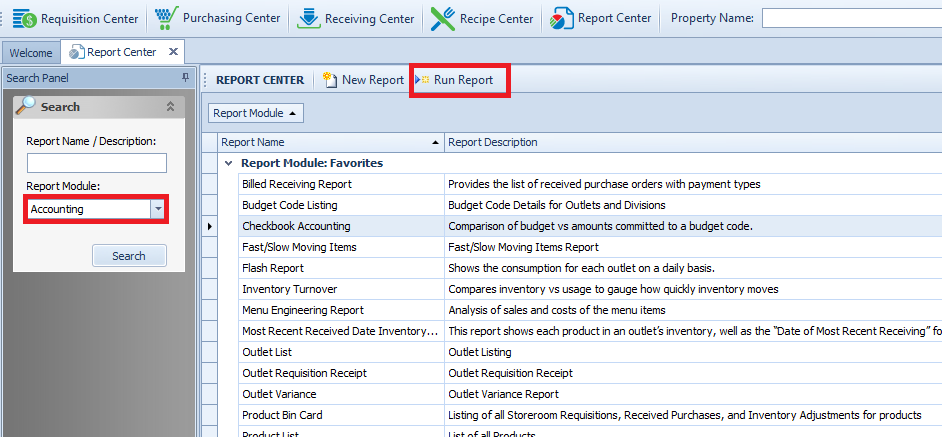Select the Flash Report row
Screen dimensions: 945x437
click(x=273, y=268)
